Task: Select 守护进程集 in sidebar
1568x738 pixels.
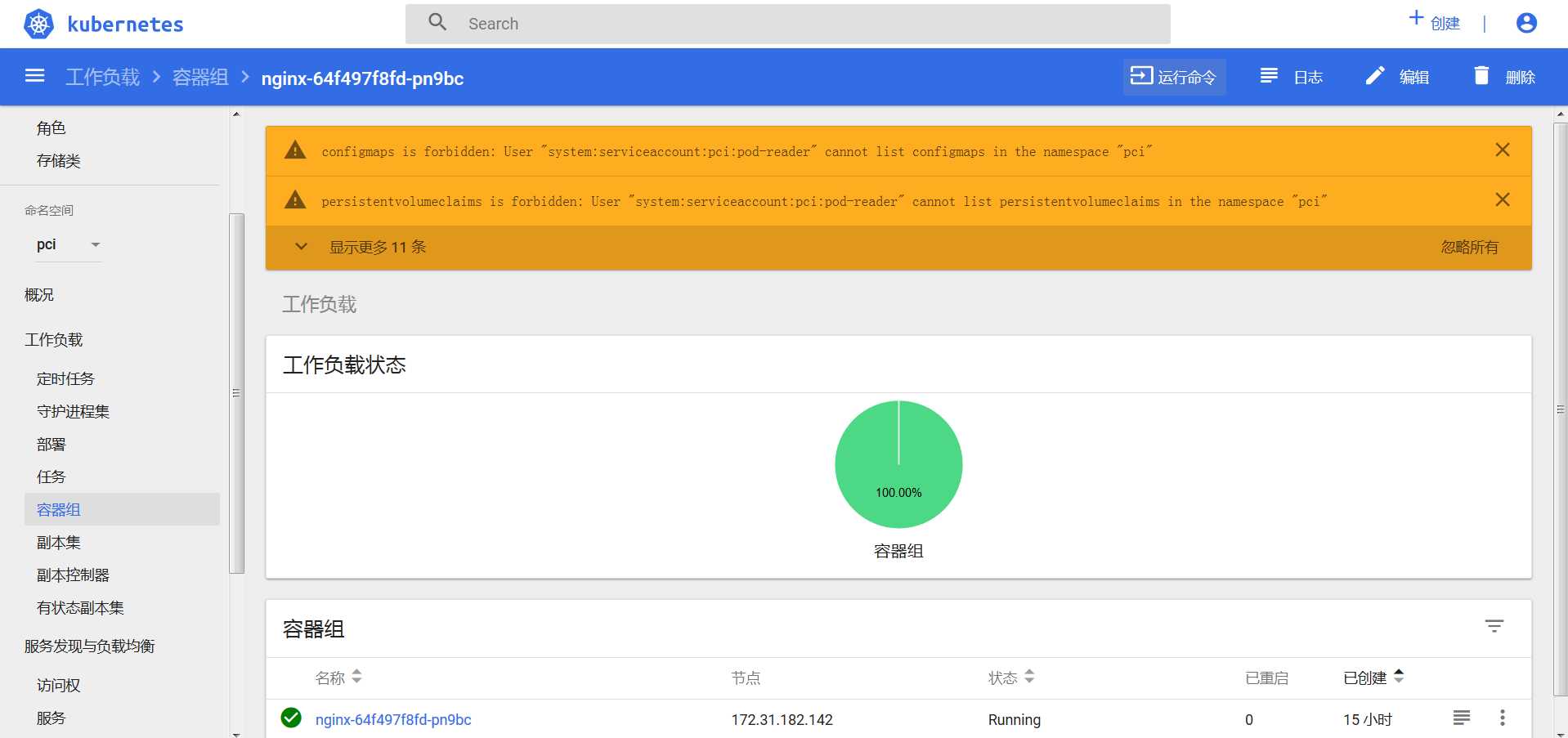Action: coord(73,412)
